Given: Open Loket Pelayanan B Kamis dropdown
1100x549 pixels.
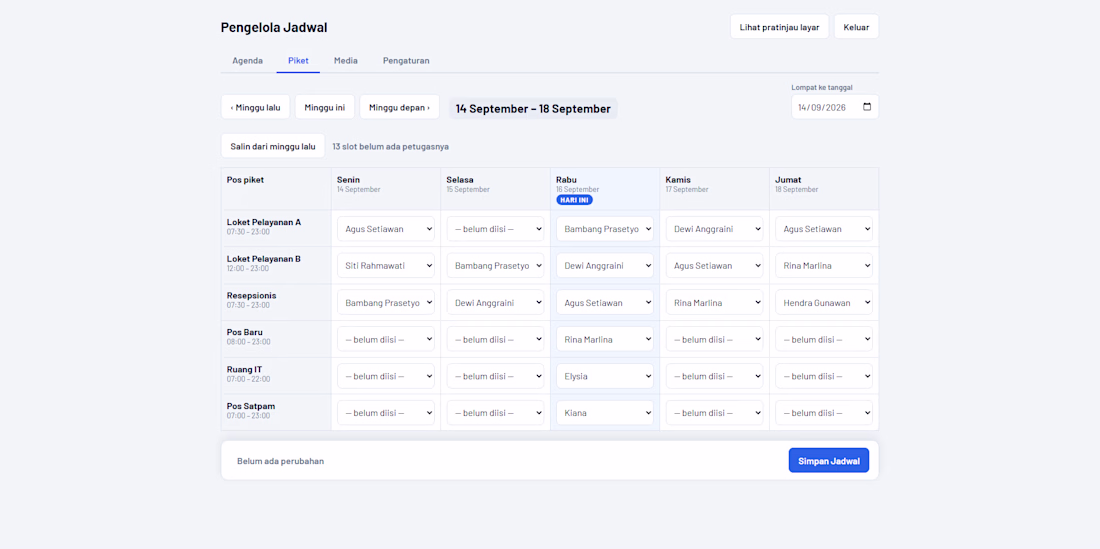Looking at the screenshot, I should pos(714,266).
